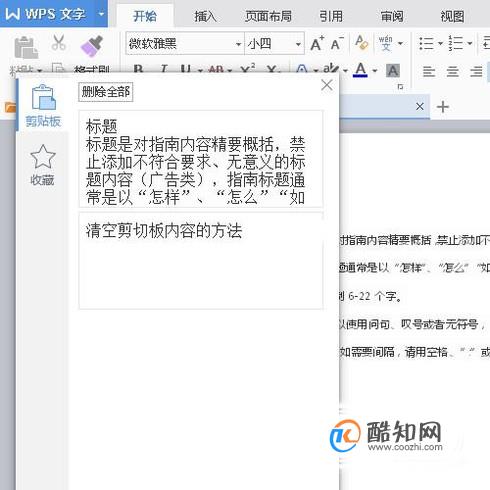Image resolution: width=490 pixels, height=490 pixels.
Task: Select the 剪贴板 clipboard panel icon
Action: coord(43,105)
